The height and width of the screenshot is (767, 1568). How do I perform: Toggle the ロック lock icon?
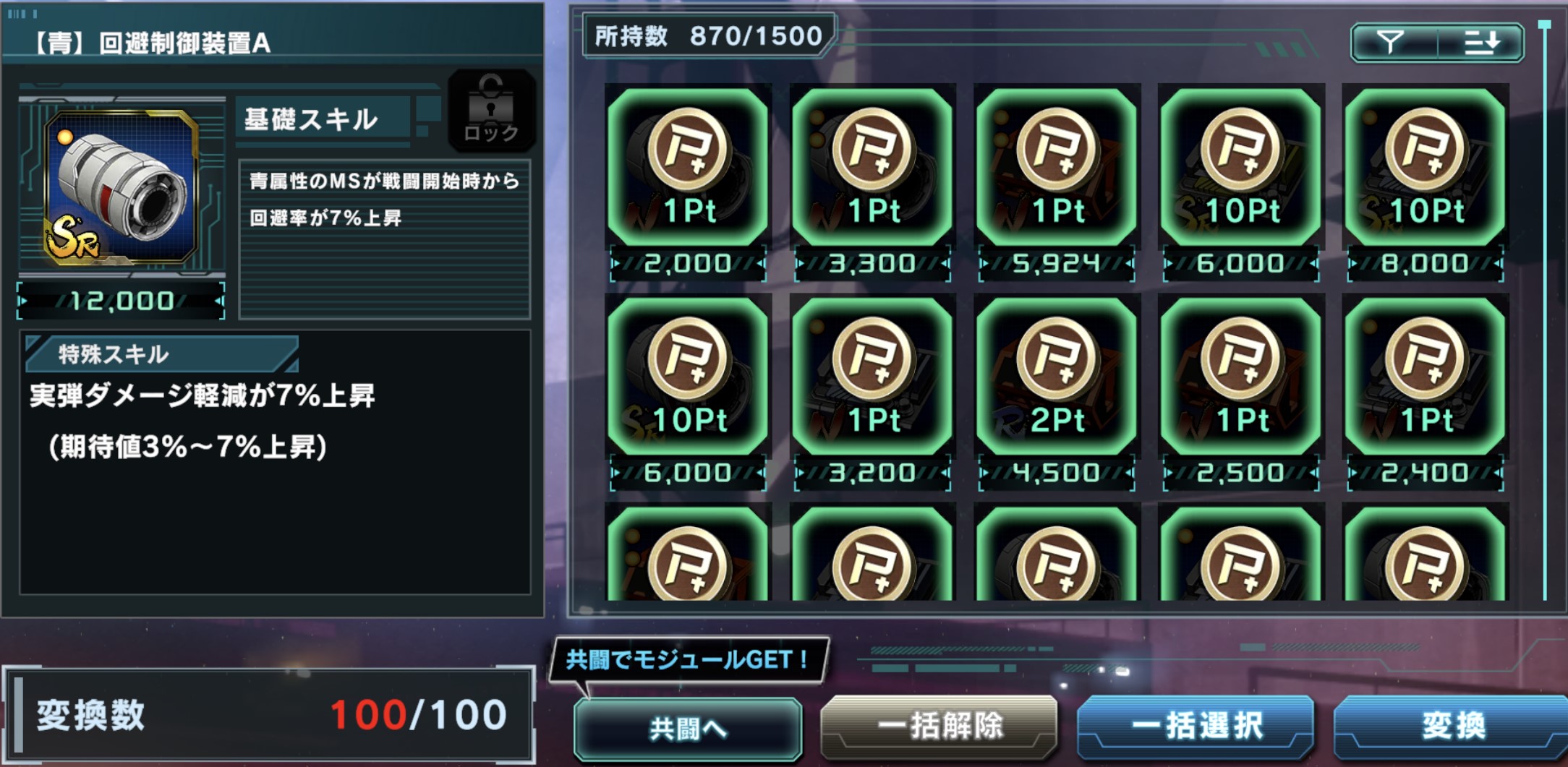pos(491,110)
